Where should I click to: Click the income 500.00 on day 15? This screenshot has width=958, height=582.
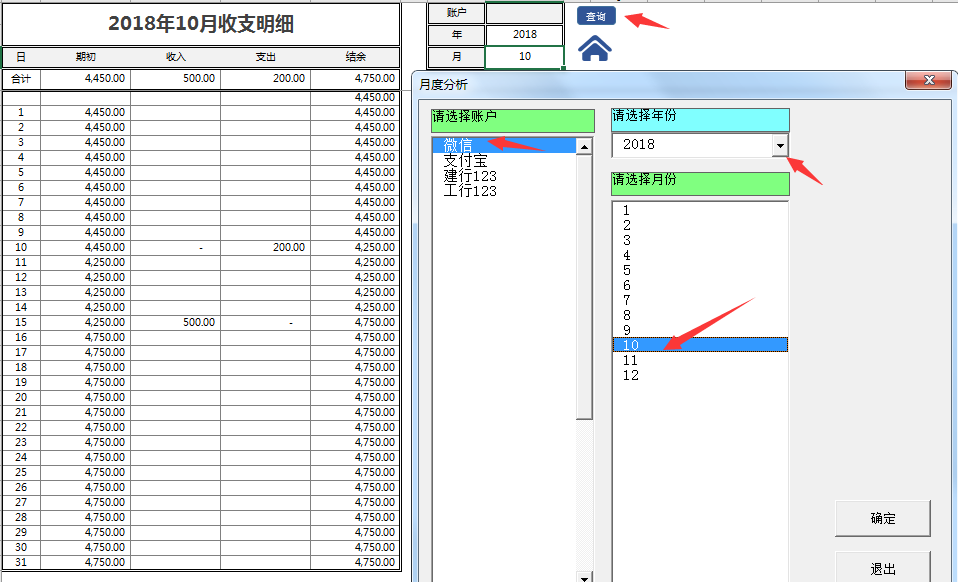175,322
